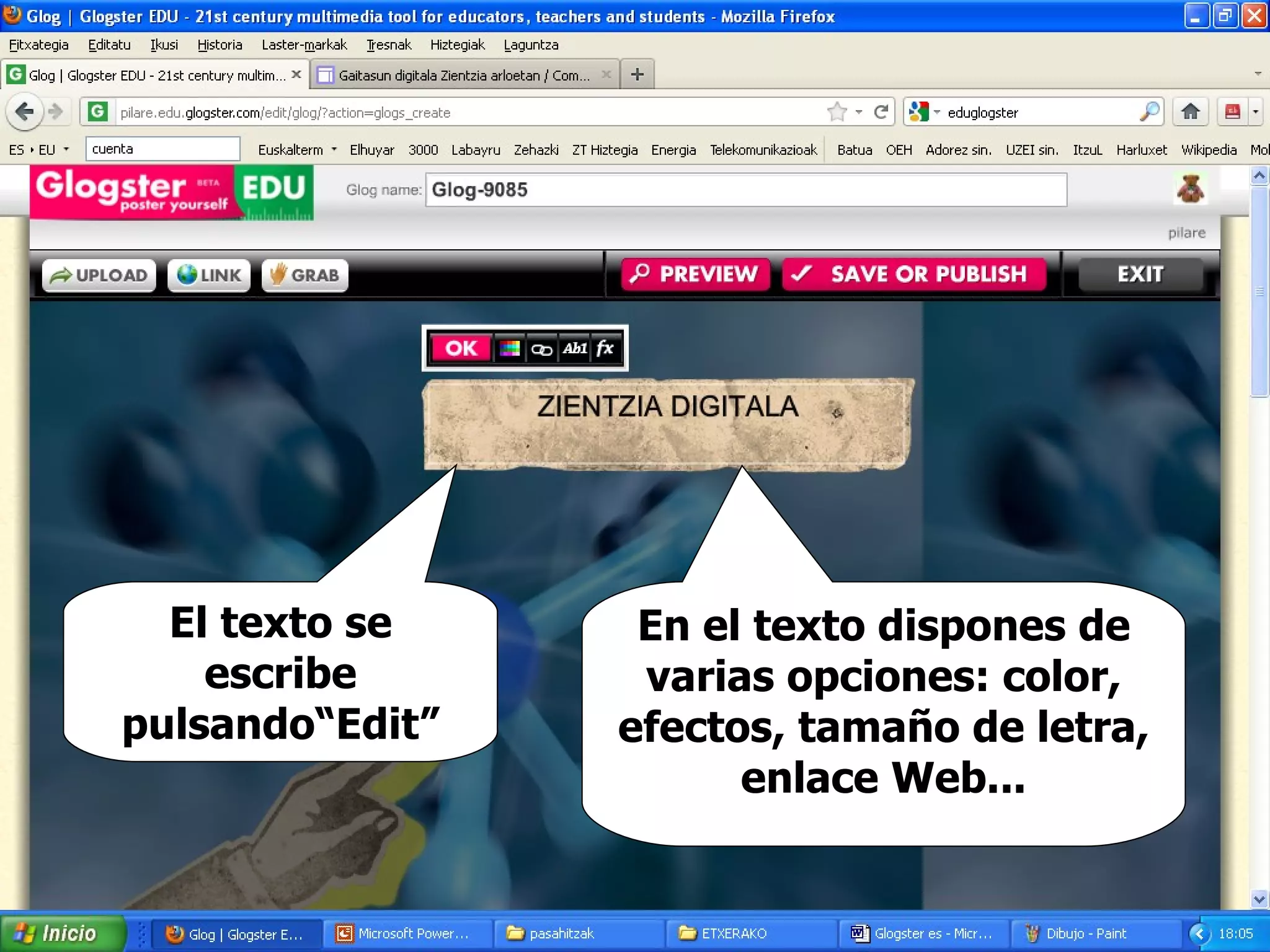
Task: Open the tab list dropdown arrow
Action: (1258, 74)
